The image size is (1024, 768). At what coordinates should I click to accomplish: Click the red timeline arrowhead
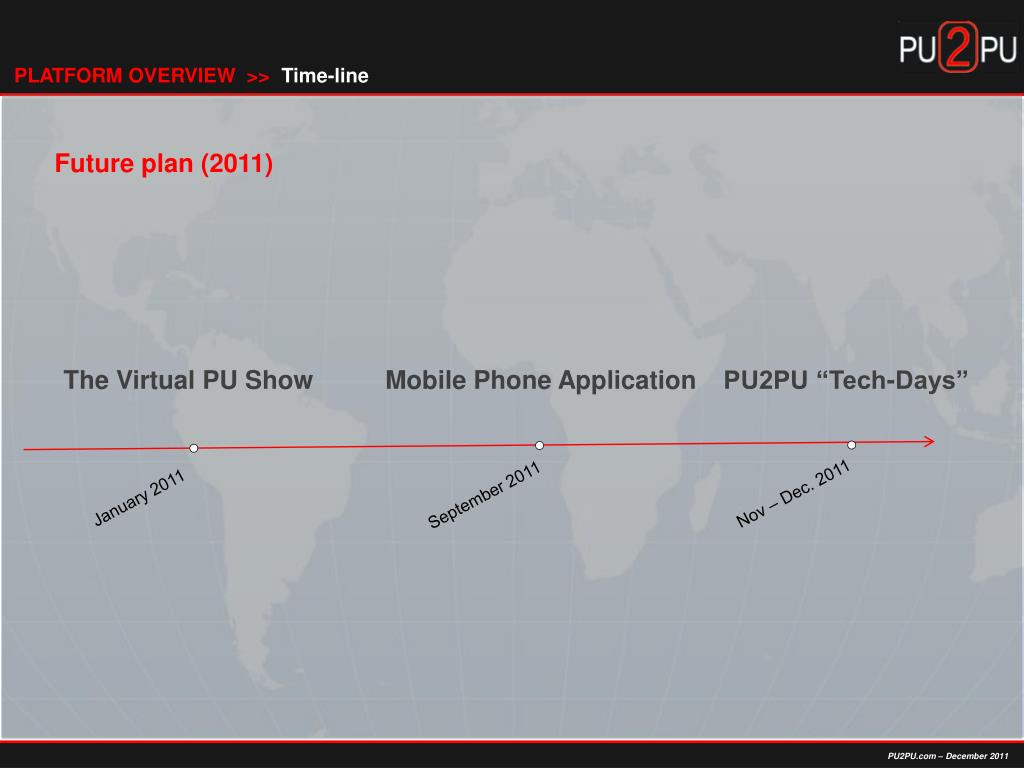coord(929,441)
